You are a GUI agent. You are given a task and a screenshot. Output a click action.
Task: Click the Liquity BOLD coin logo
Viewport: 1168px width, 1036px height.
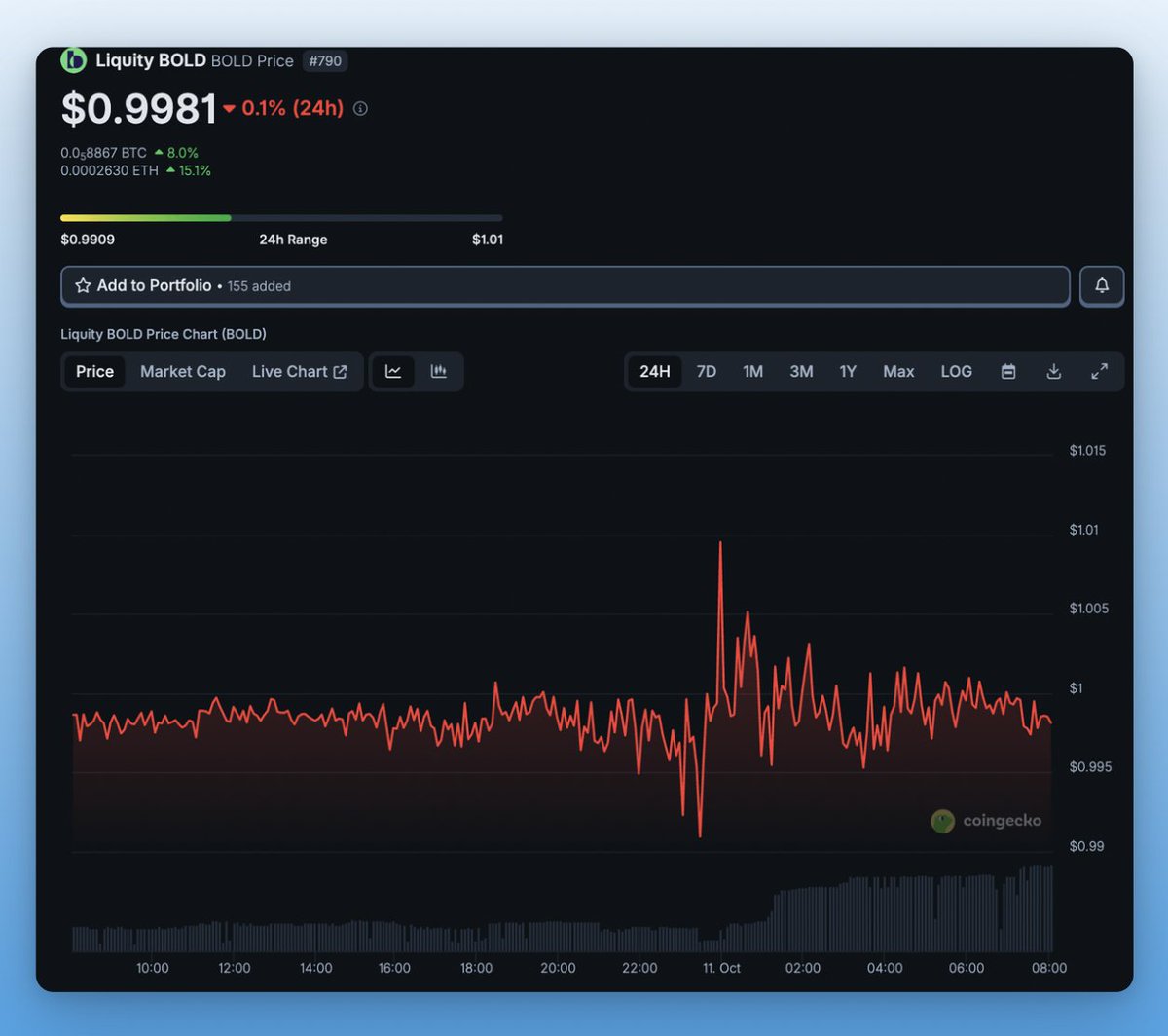click(73, 60)
